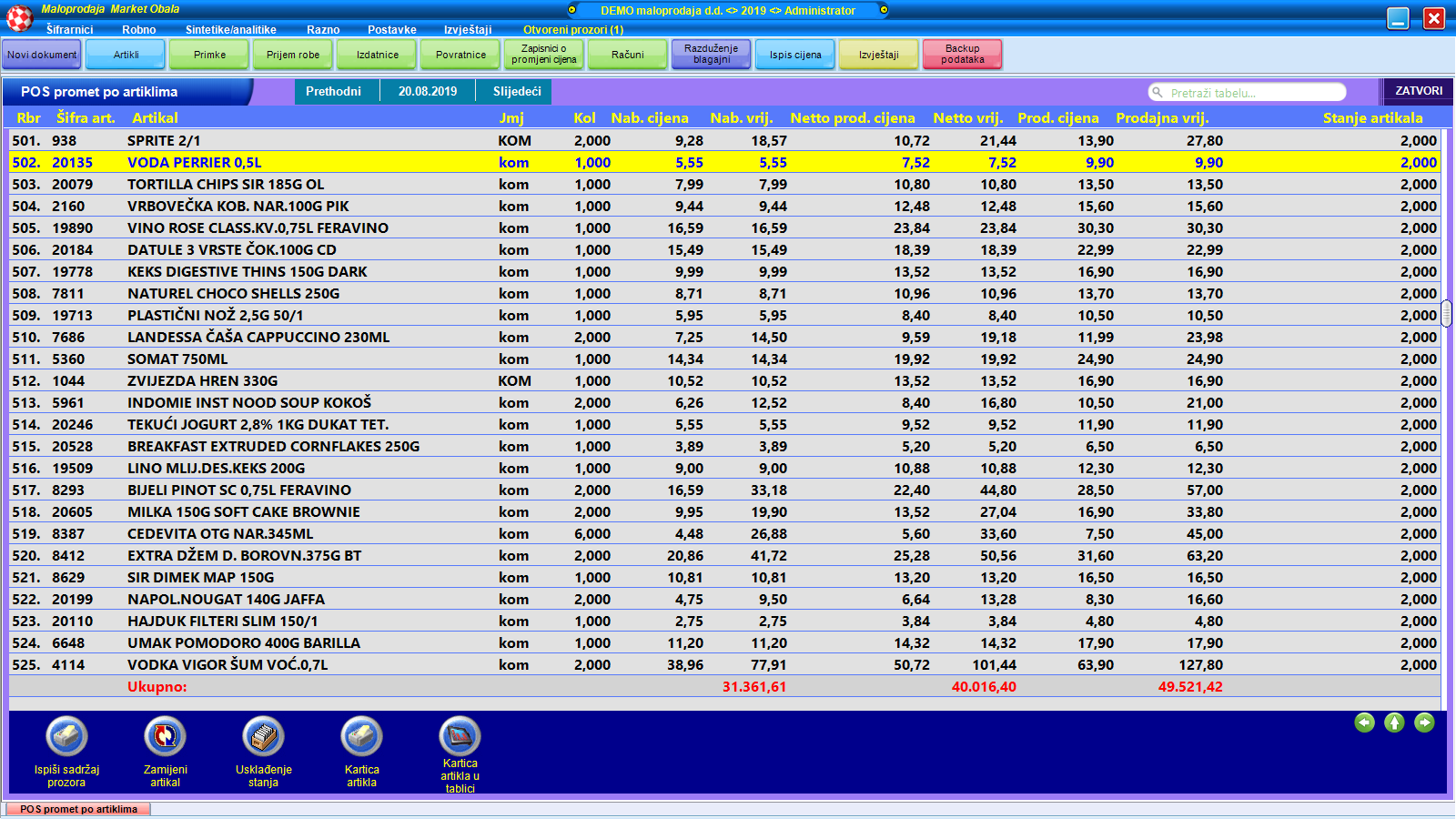
Task: Click the green up arrow icon
Action: [x=1394, y=723]
